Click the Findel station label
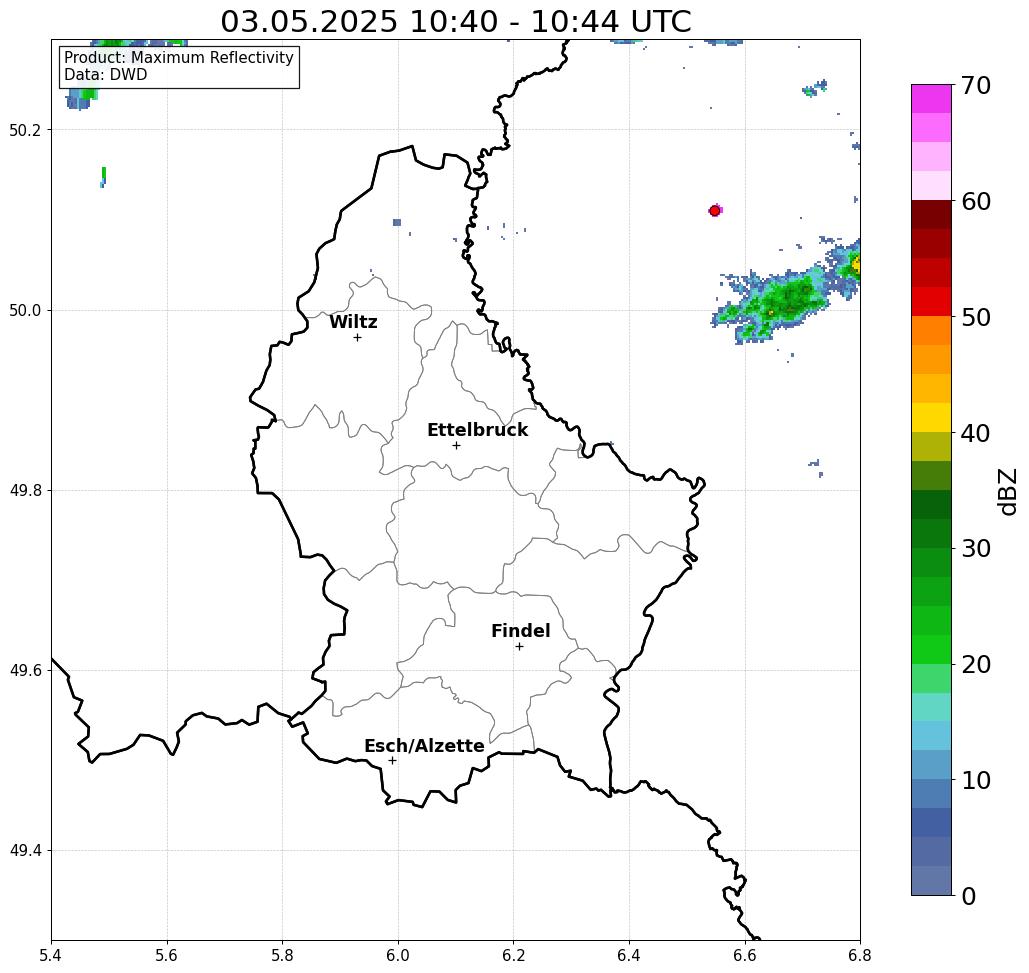 tap(520, 631)
